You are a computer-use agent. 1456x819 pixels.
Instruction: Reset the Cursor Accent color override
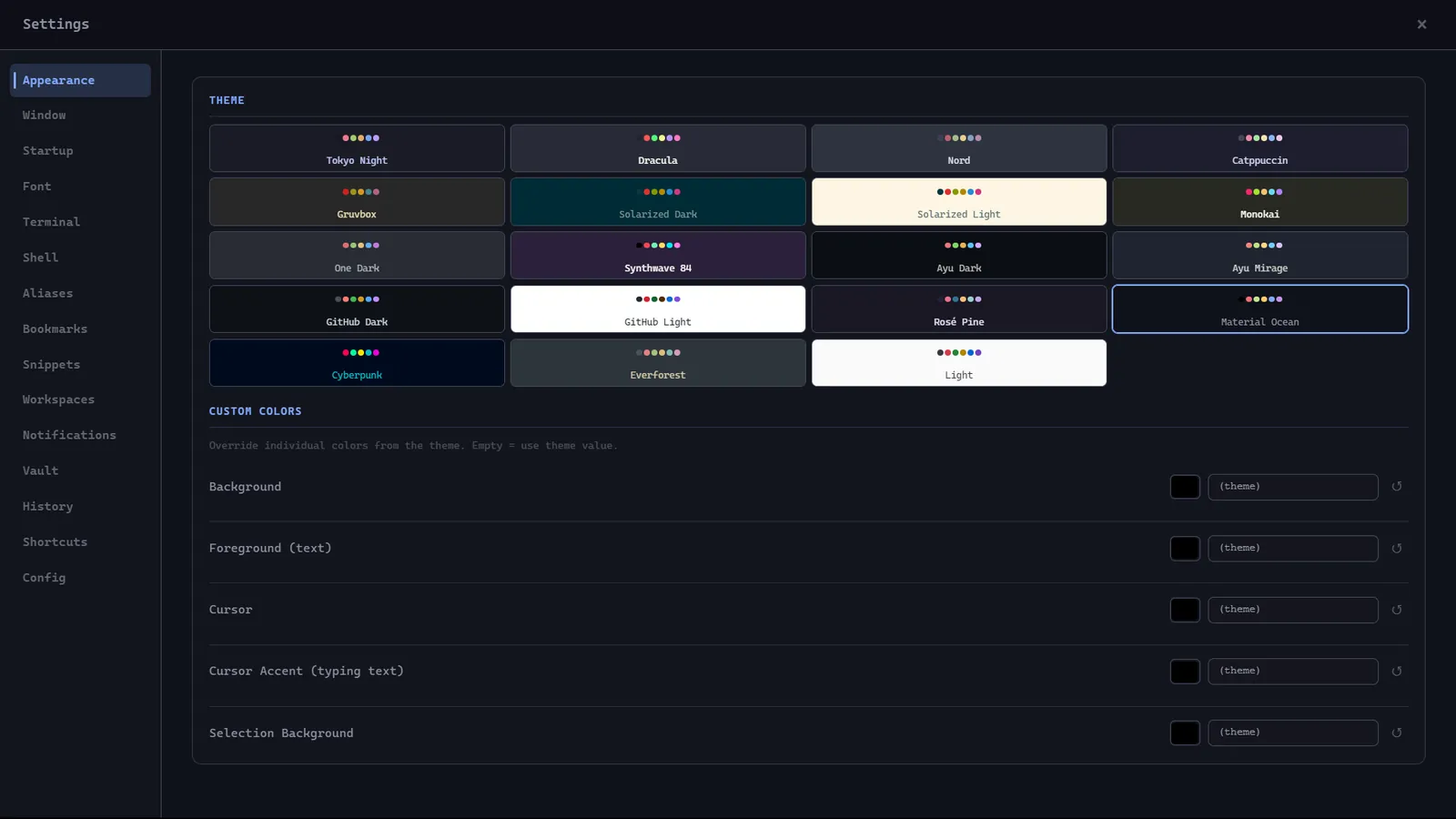click(1396, 672)
